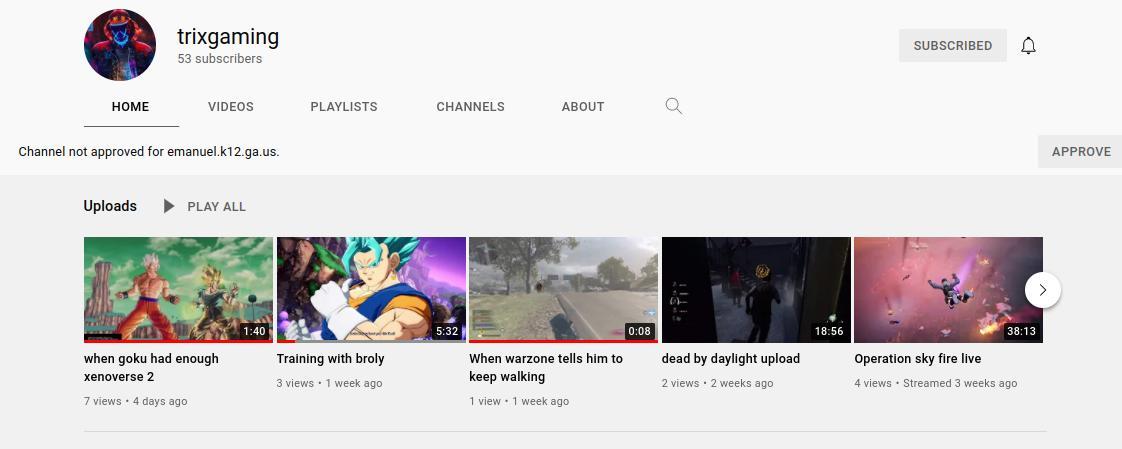Viewport: 1122px width, 449px height.
Task: Open 'When warzone tells him to keep walking' title
Action: (546, 367)
